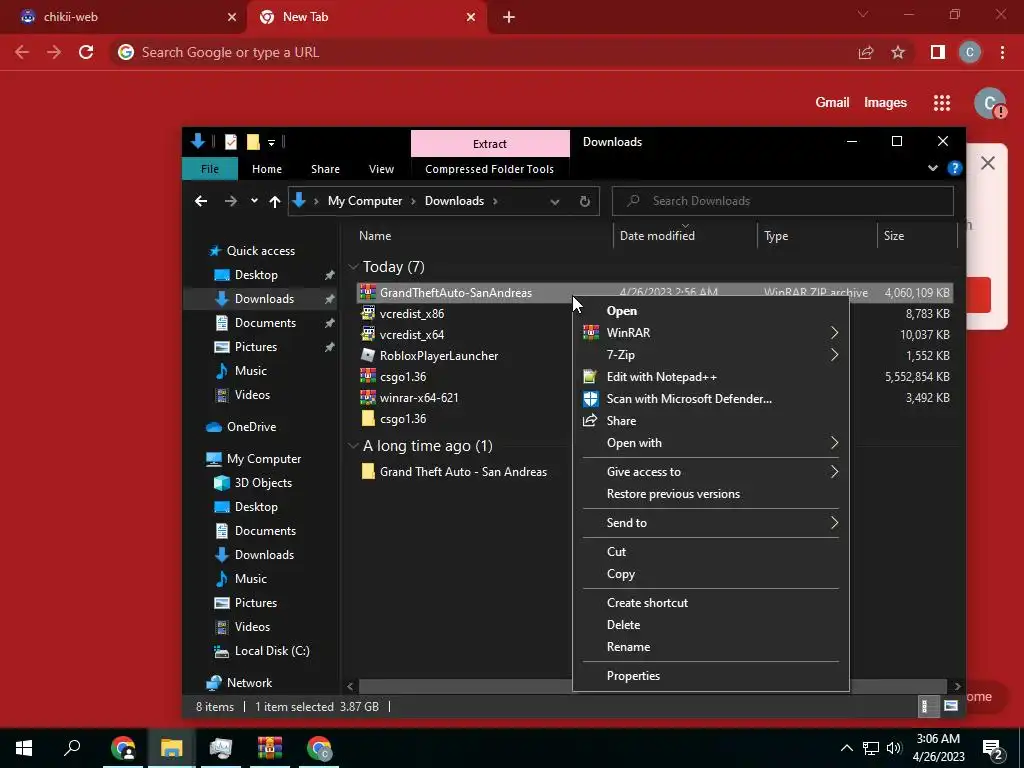1024x768 pixels.
Task: Go back in File Explorer
Action: coord(201,201)
